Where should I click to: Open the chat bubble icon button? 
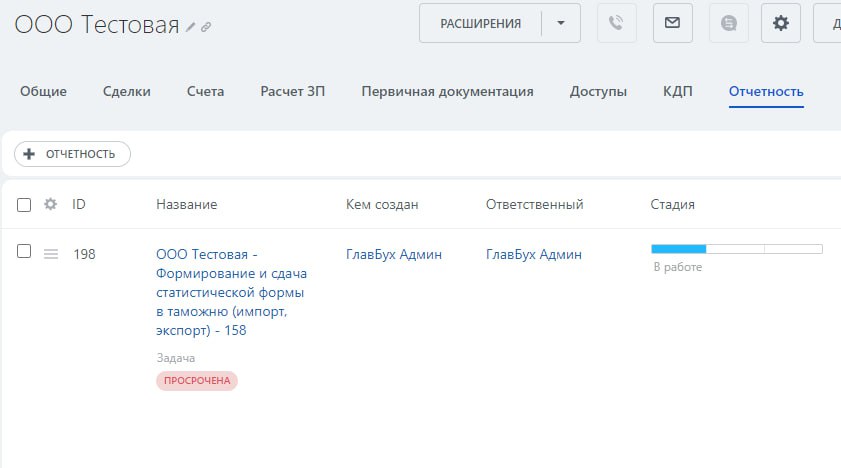[728, 23]
